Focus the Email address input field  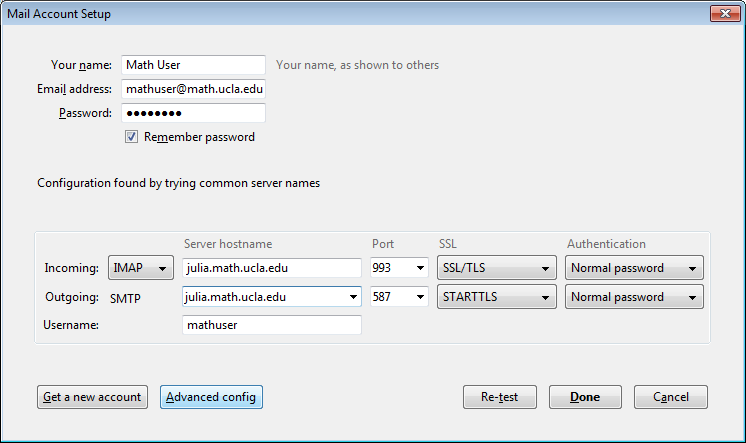193,89
